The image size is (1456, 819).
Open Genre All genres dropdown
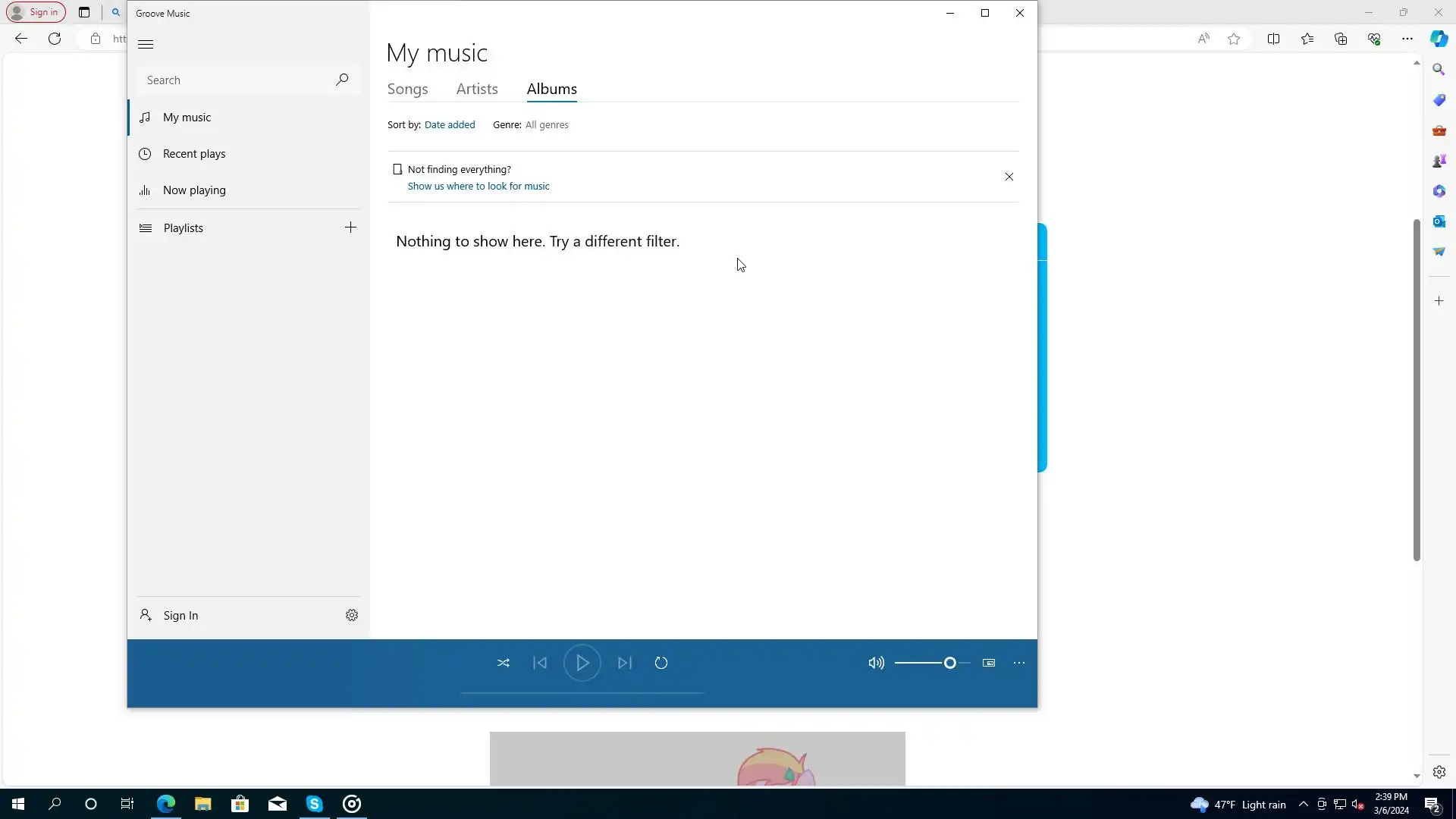coord(547,125)
